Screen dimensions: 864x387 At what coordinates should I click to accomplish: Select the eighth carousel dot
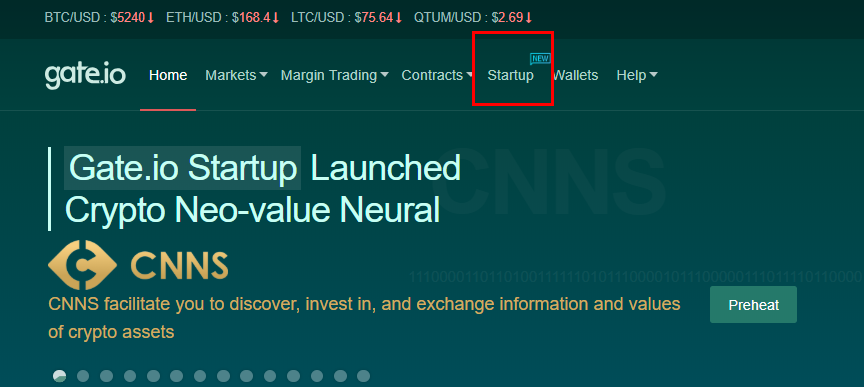[x=223, y=376]
